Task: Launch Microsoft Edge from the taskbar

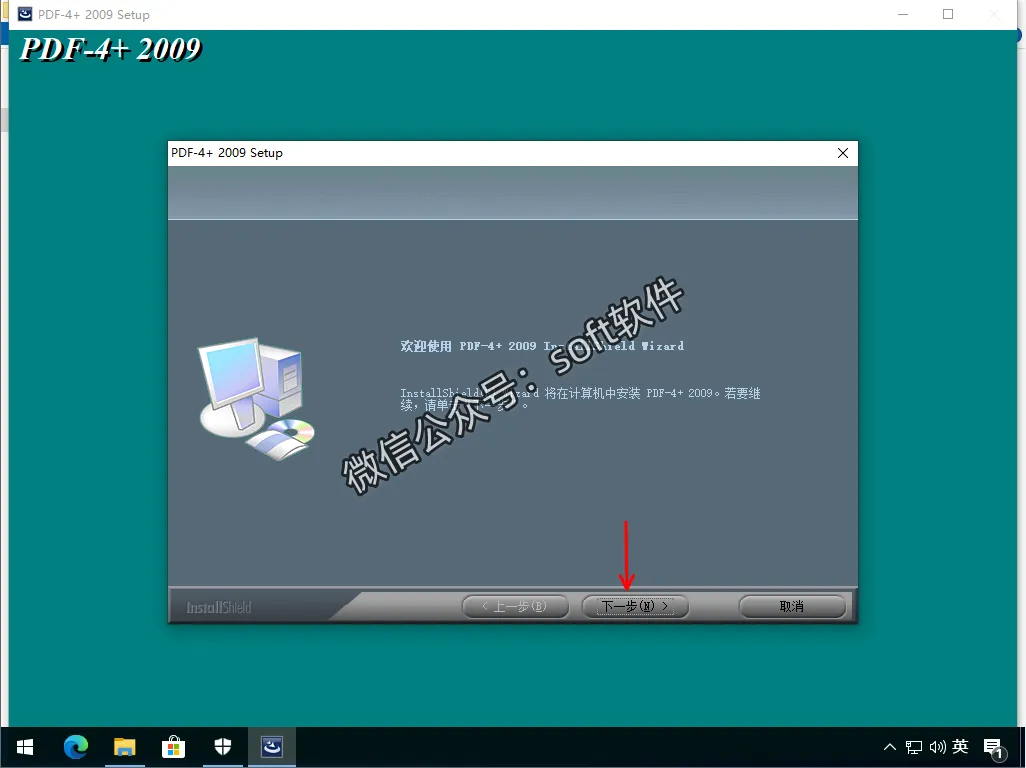Action: coord(76,747)
